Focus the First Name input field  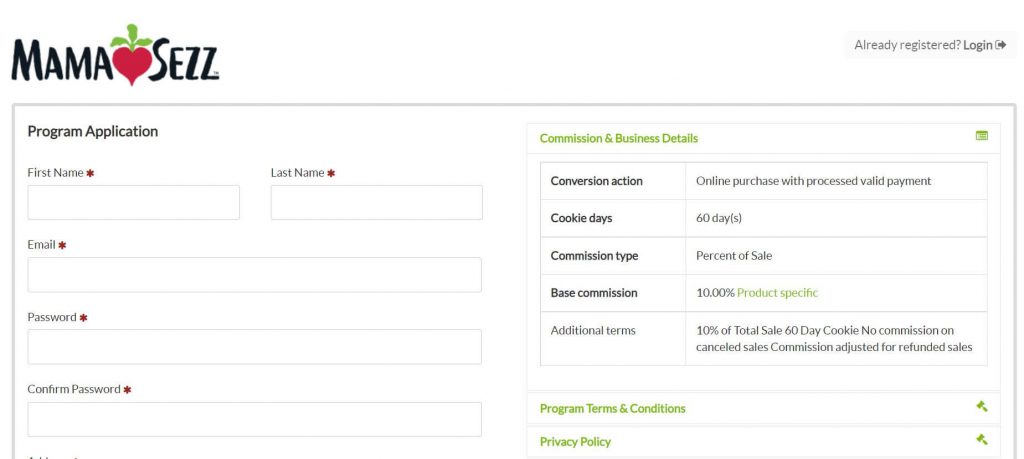tap(133, 202)
